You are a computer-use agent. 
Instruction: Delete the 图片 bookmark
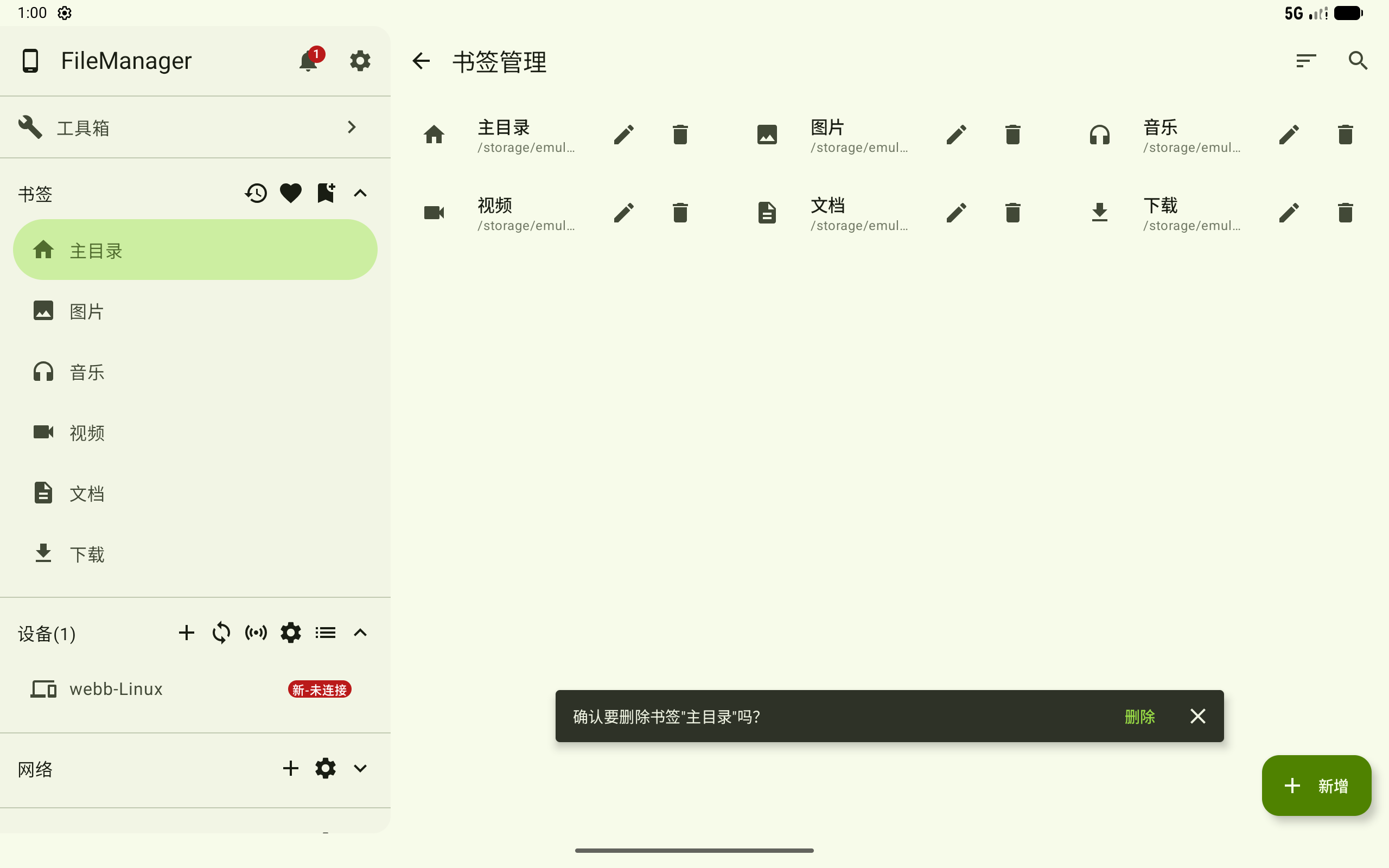click(x=1012, y=135)
